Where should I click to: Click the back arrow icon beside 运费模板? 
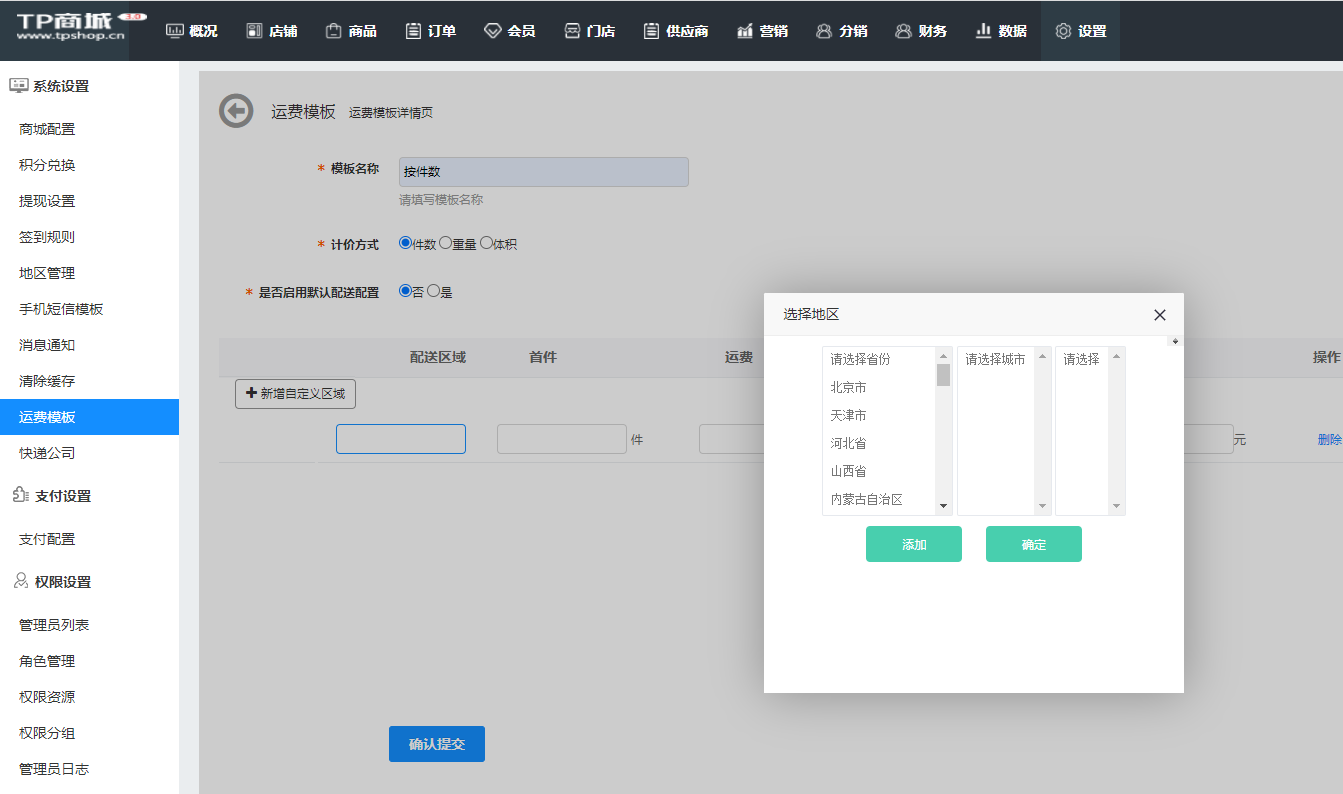pos(236,111)
